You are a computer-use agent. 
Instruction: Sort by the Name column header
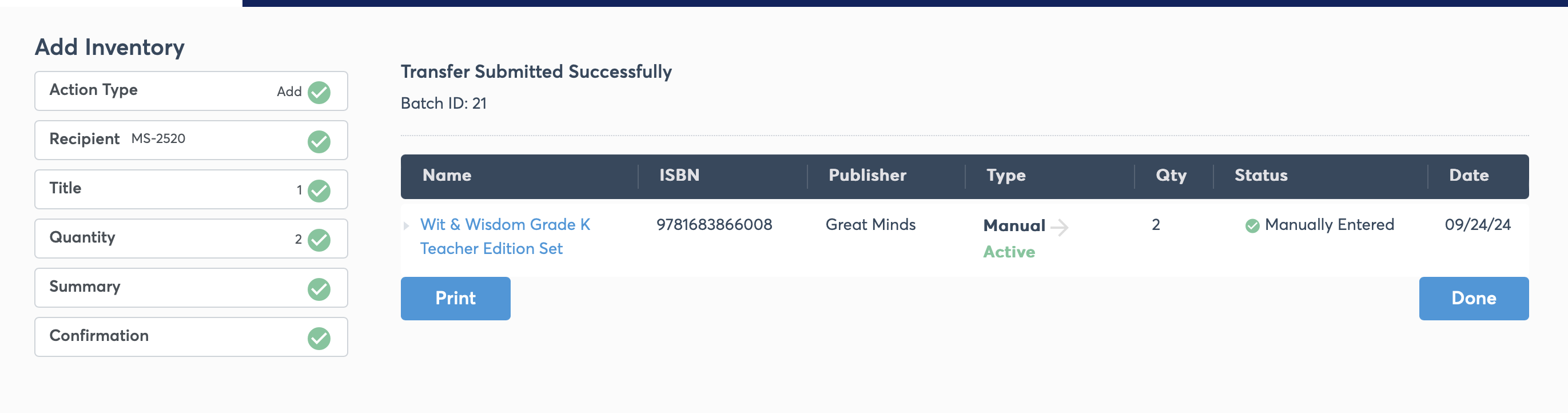(x=447, y=176)
